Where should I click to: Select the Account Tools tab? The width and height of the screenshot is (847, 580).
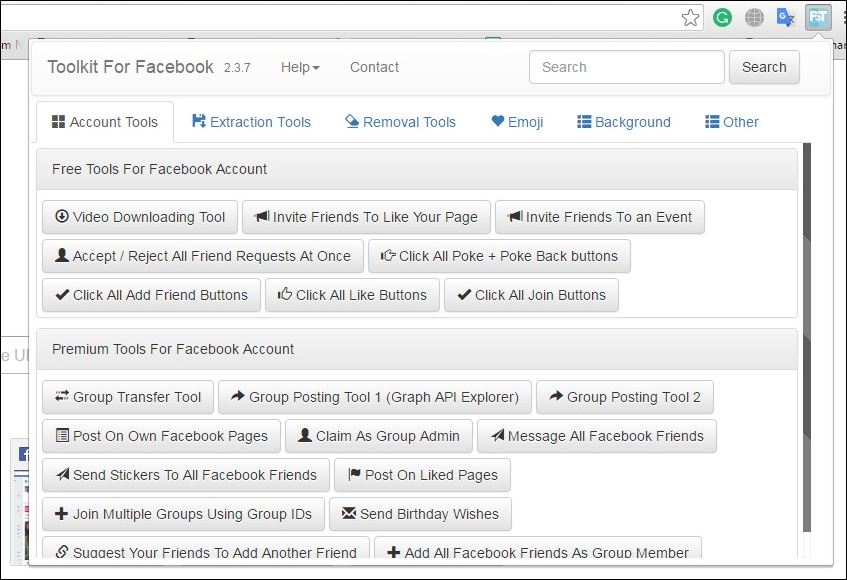click(x=105, y=122)
